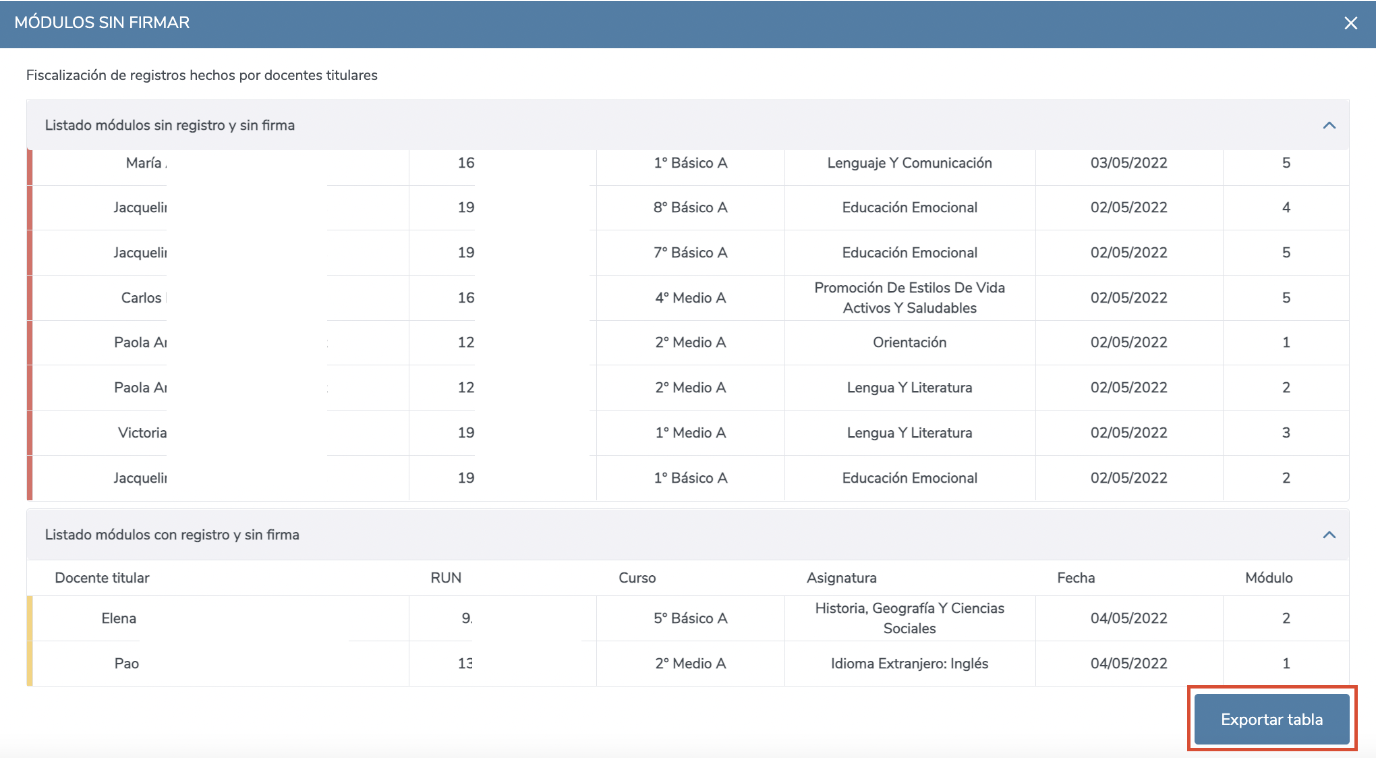The height and width of the screenshot is (762, 1378).
Task: Click the RUN value '13' in the Pao row
Action: pos(466,663)
